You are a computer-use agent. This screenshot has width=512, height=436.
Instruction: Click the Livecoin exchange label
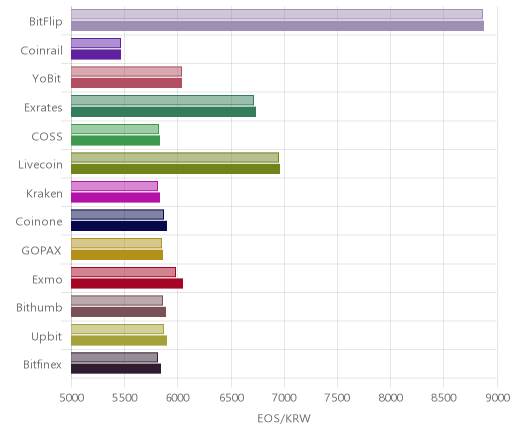tap(40, 165)
